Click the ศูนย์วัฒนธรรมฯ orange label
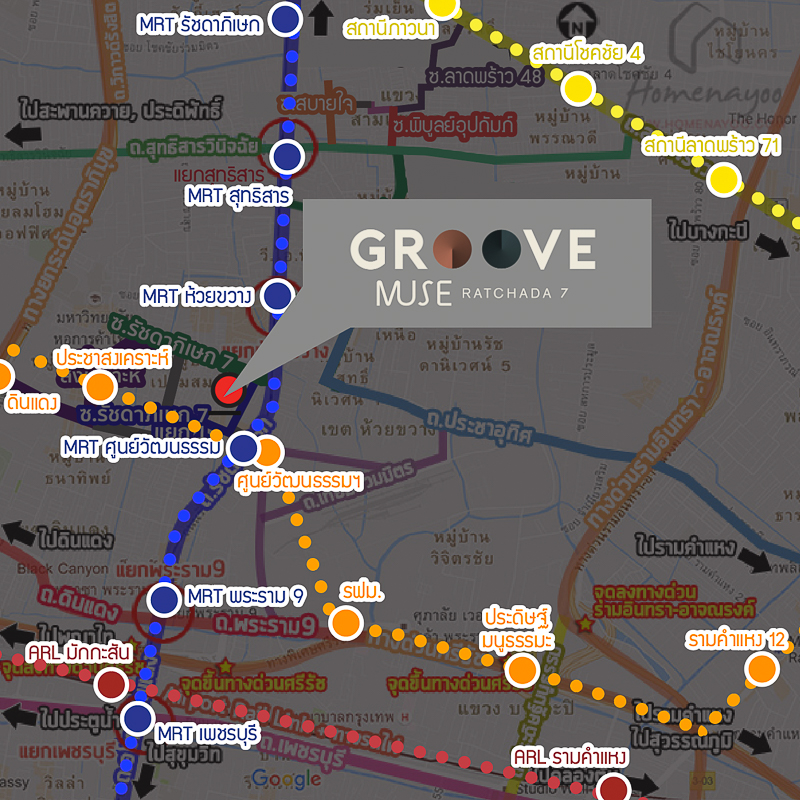The width and height of the screenshot is (800, 800). point(299,482)
